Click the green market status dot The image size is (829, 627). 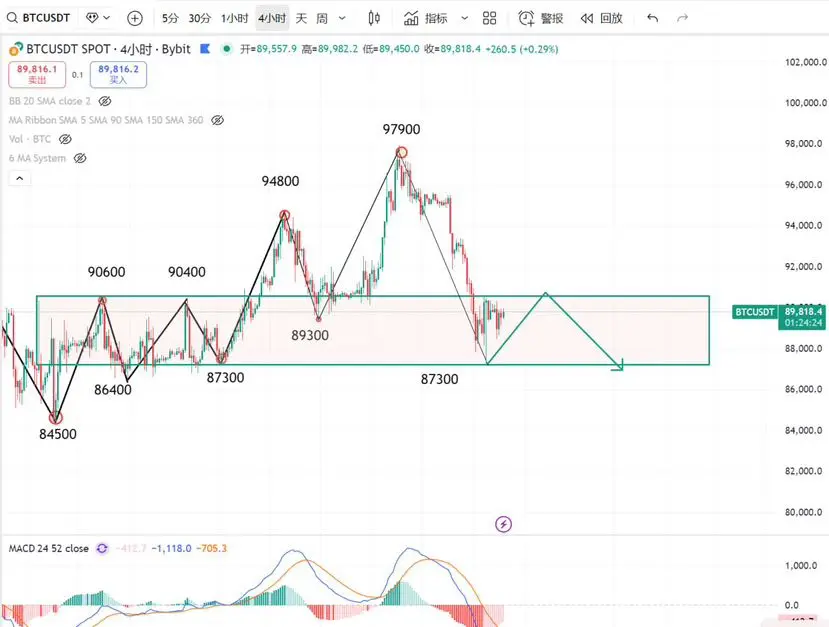tap(227, 49)
